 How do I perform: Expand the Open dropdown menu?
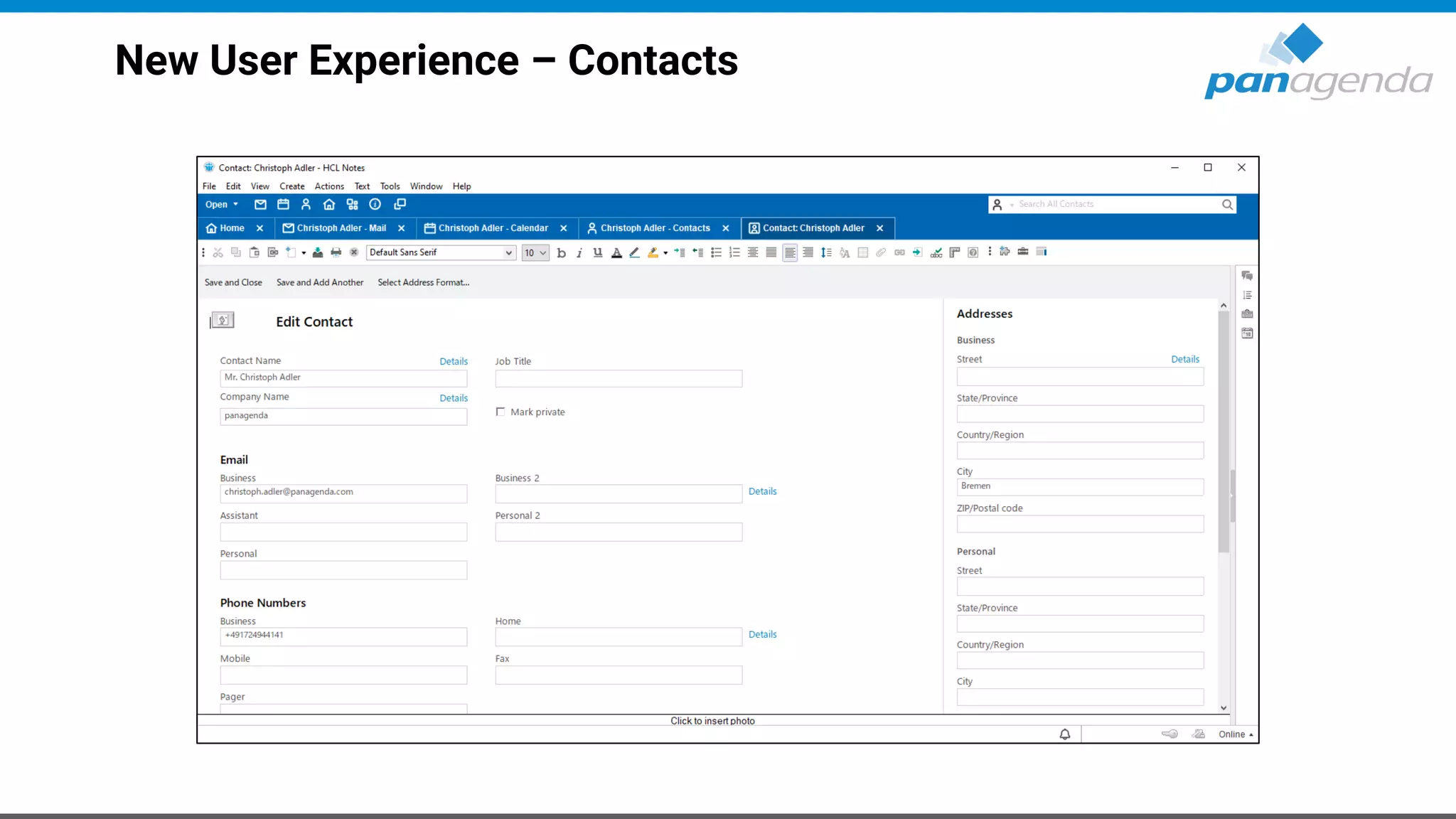pos(222,205)
